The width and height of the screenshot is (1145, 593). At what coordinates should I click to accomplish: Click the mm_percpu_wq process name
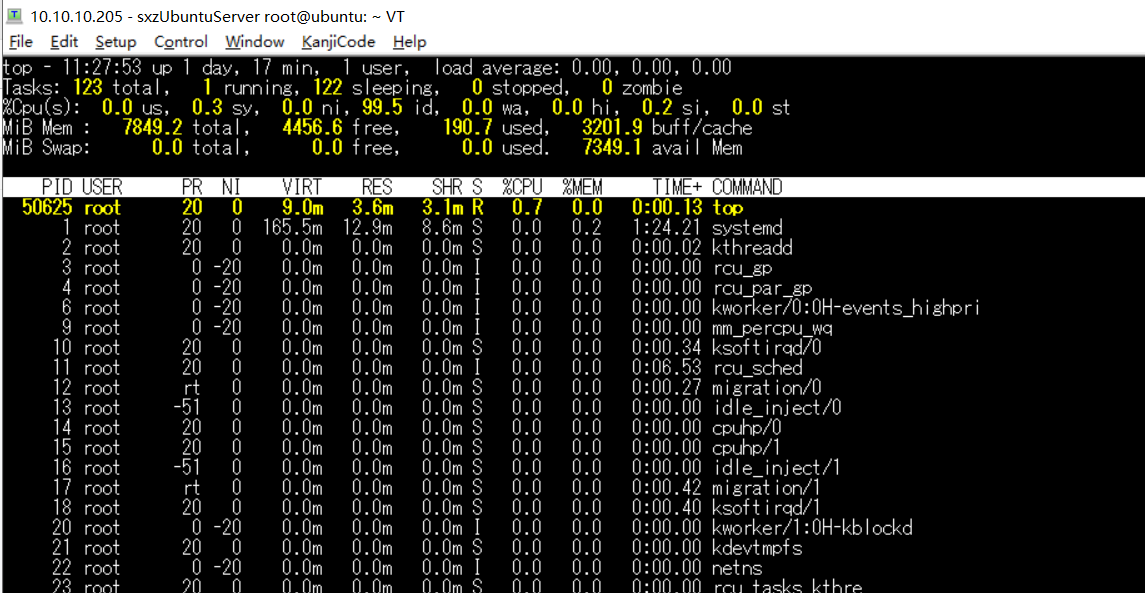tap(772, 328)
